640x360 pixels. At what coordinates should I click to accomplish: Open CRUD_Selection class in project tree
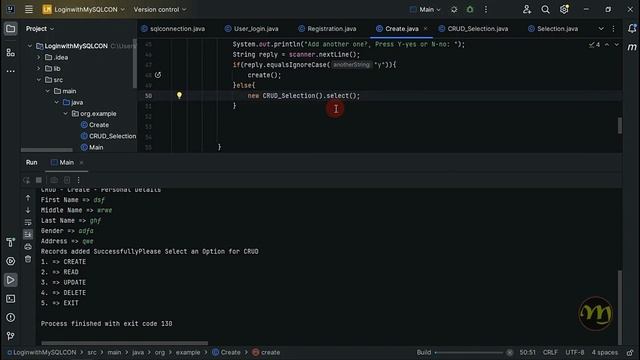(108, 136)
